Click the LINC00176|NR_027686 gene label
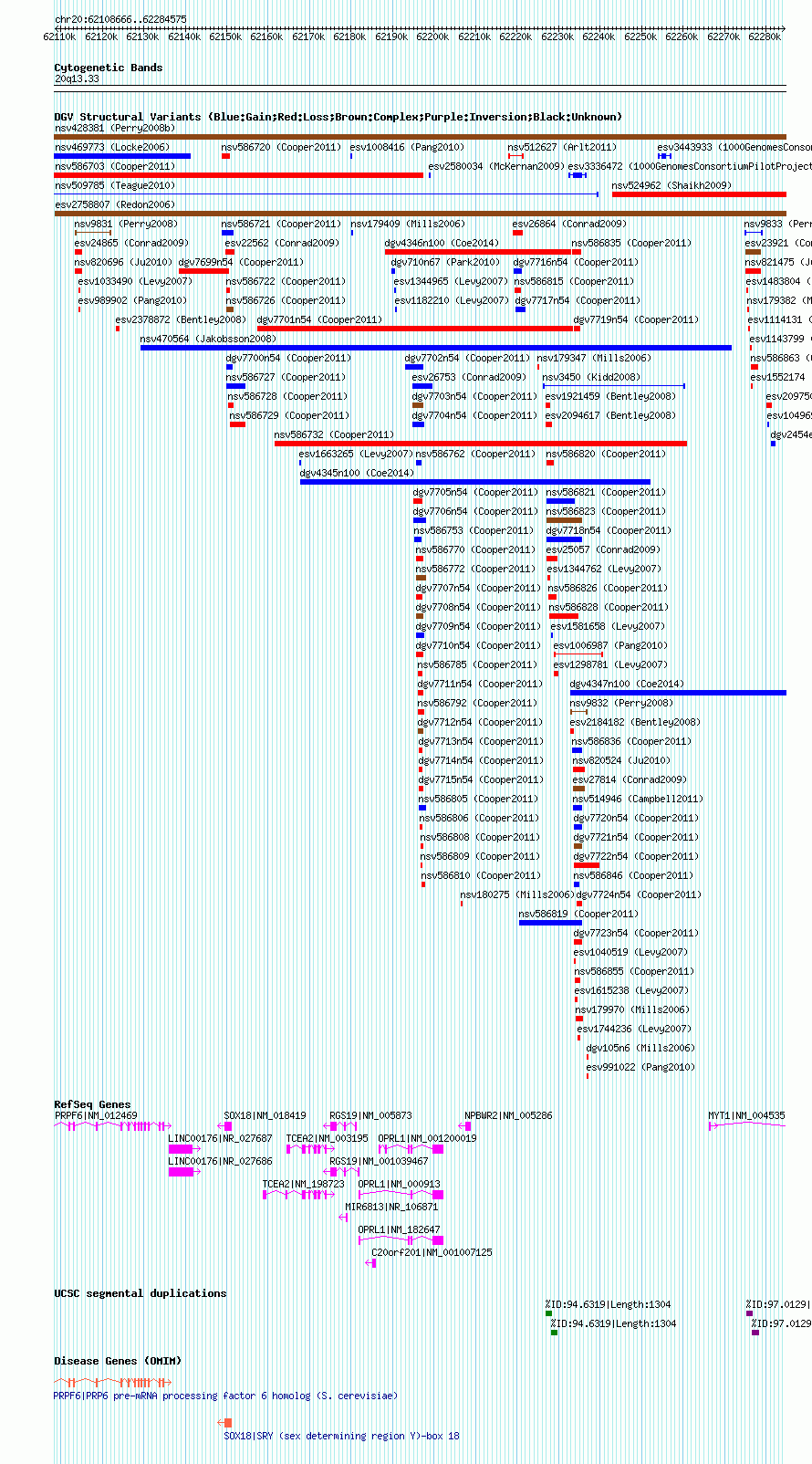 pos(220,1161)
